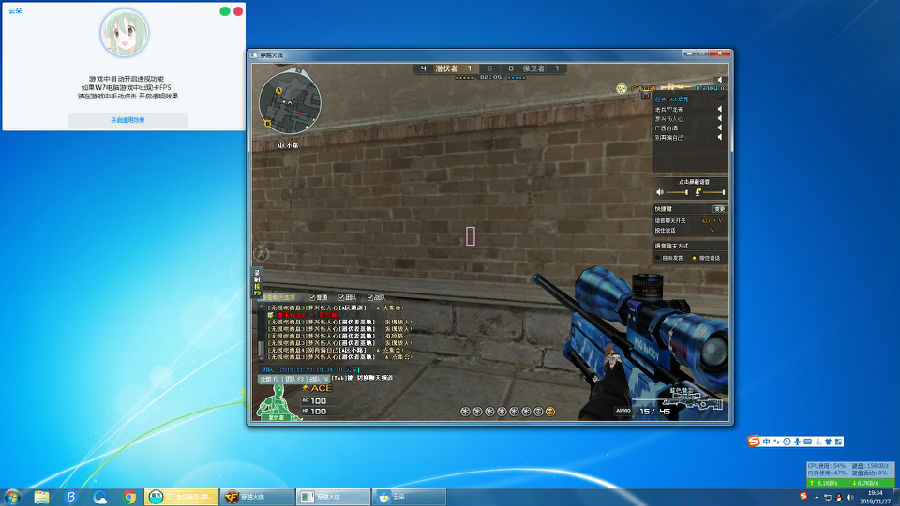Click the speaker volume icon in voice panel
The width and height of the screenshot is (900, 506).
point(660,192)
